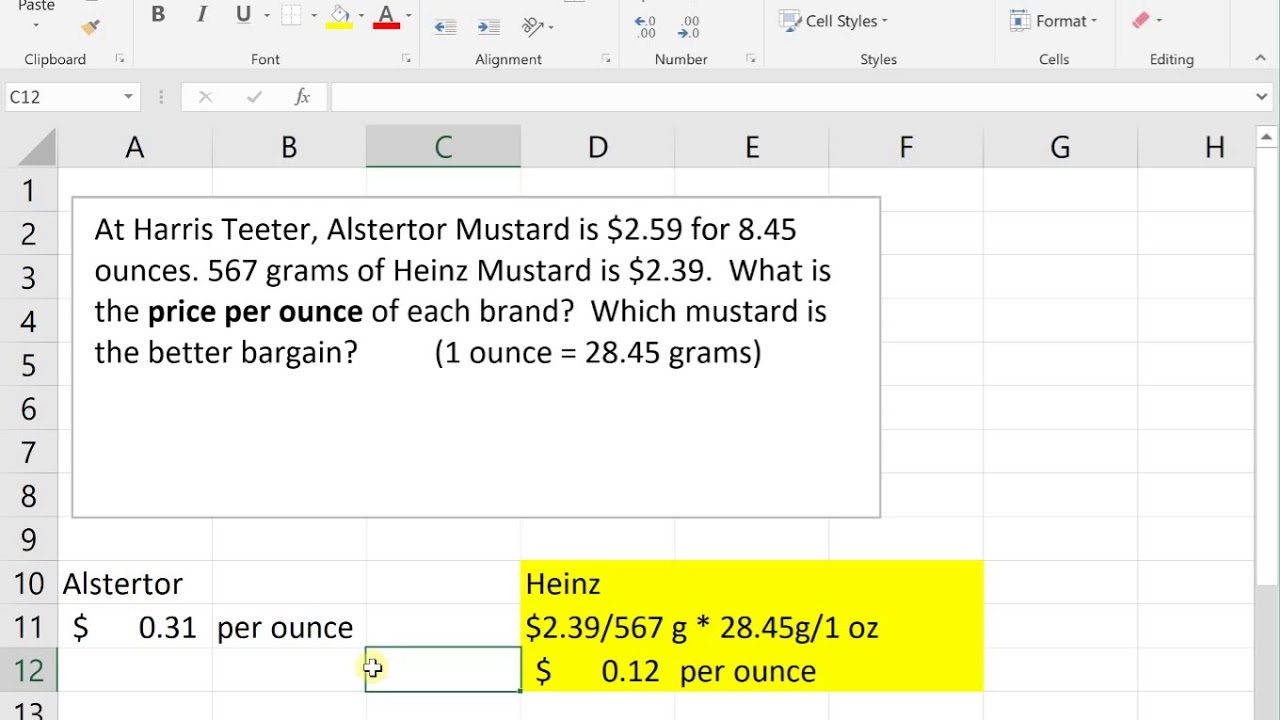Click the Decrease Decimal icon

tap(690, 27)
